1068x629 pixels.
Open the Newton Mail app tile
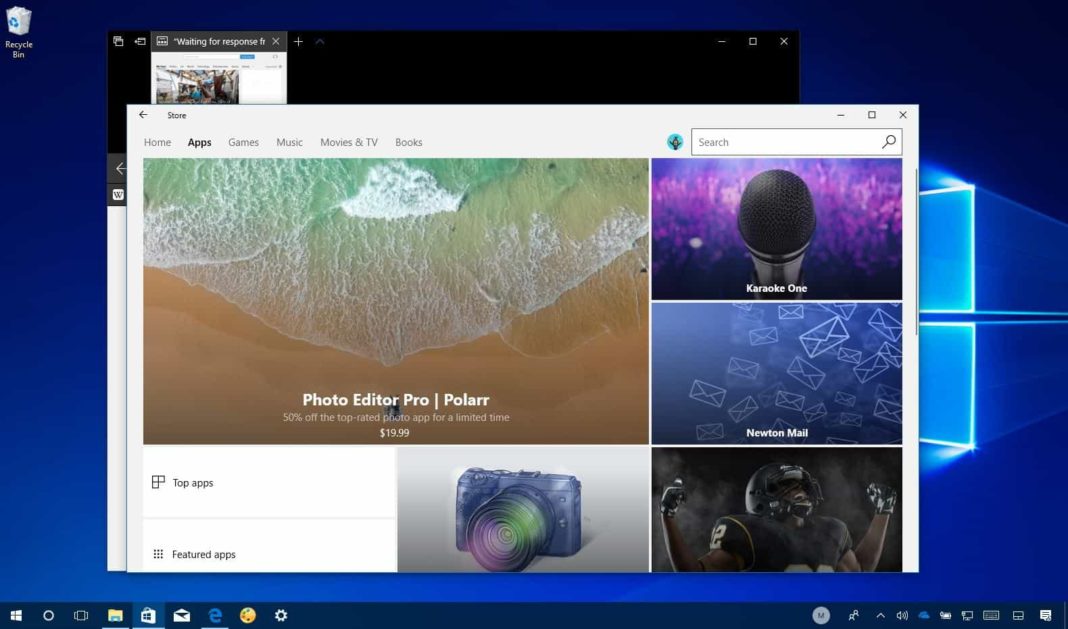point(777,373)
